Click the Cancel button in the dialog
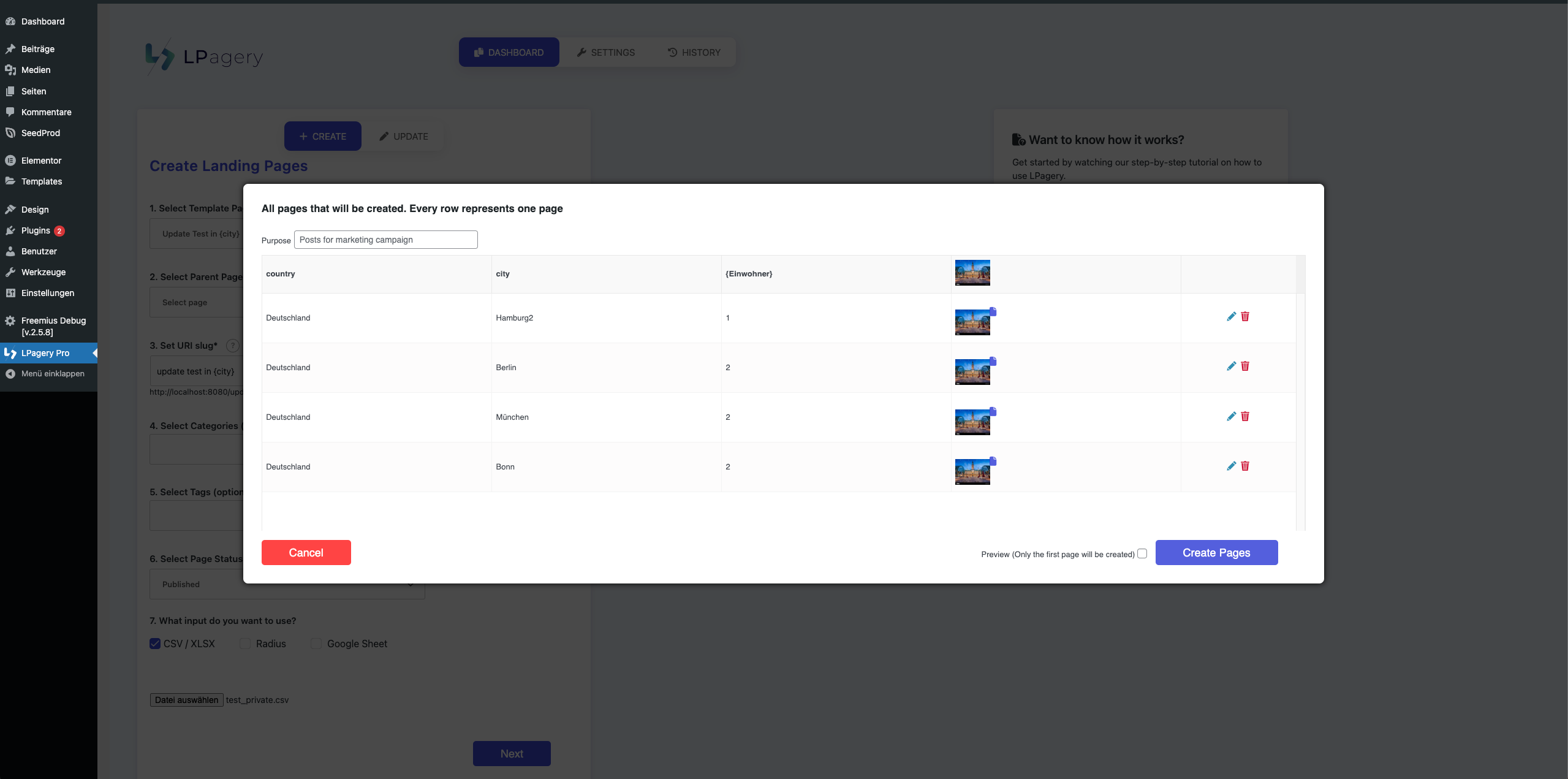Screen dimensions: 1568x779 pos(306,552)
